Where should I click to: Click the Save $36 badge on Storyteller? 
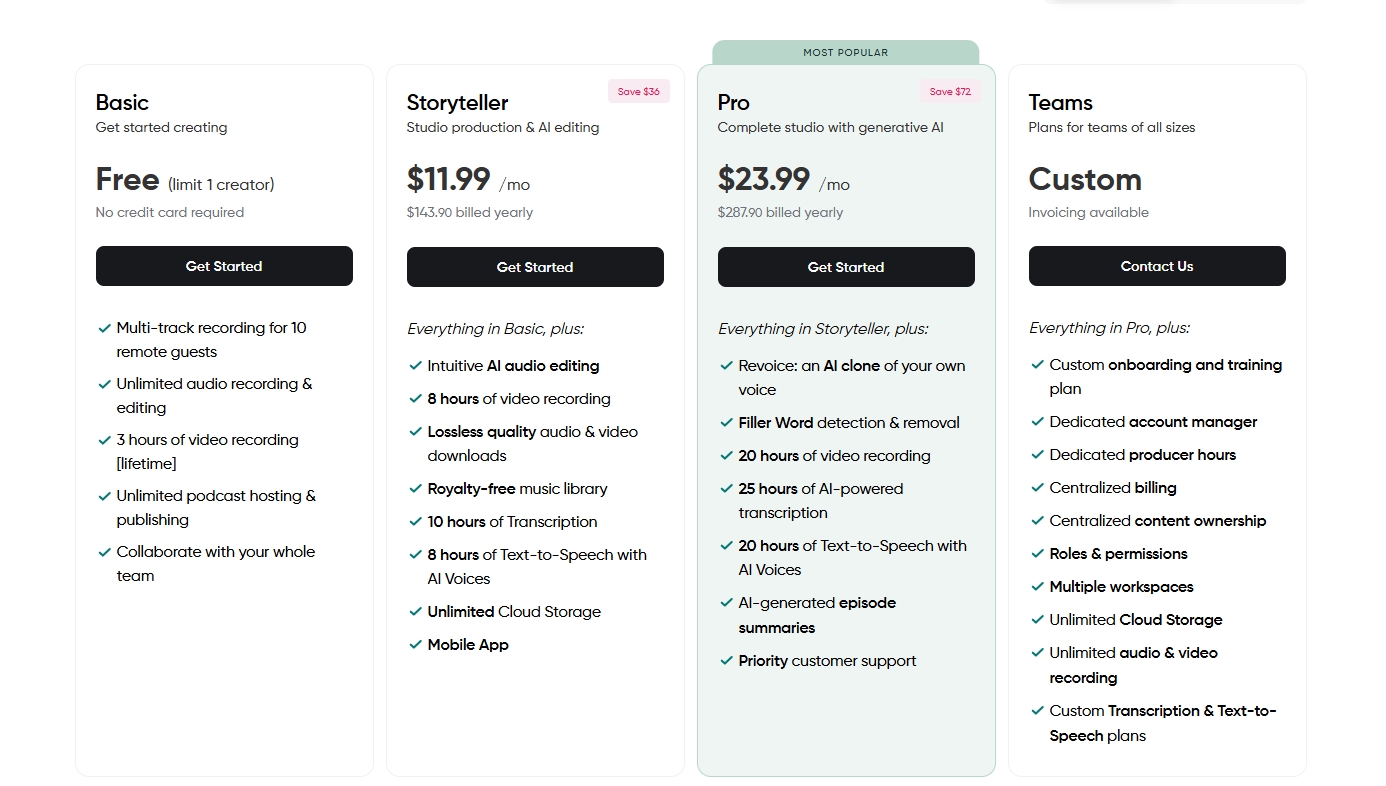point(638,91)
